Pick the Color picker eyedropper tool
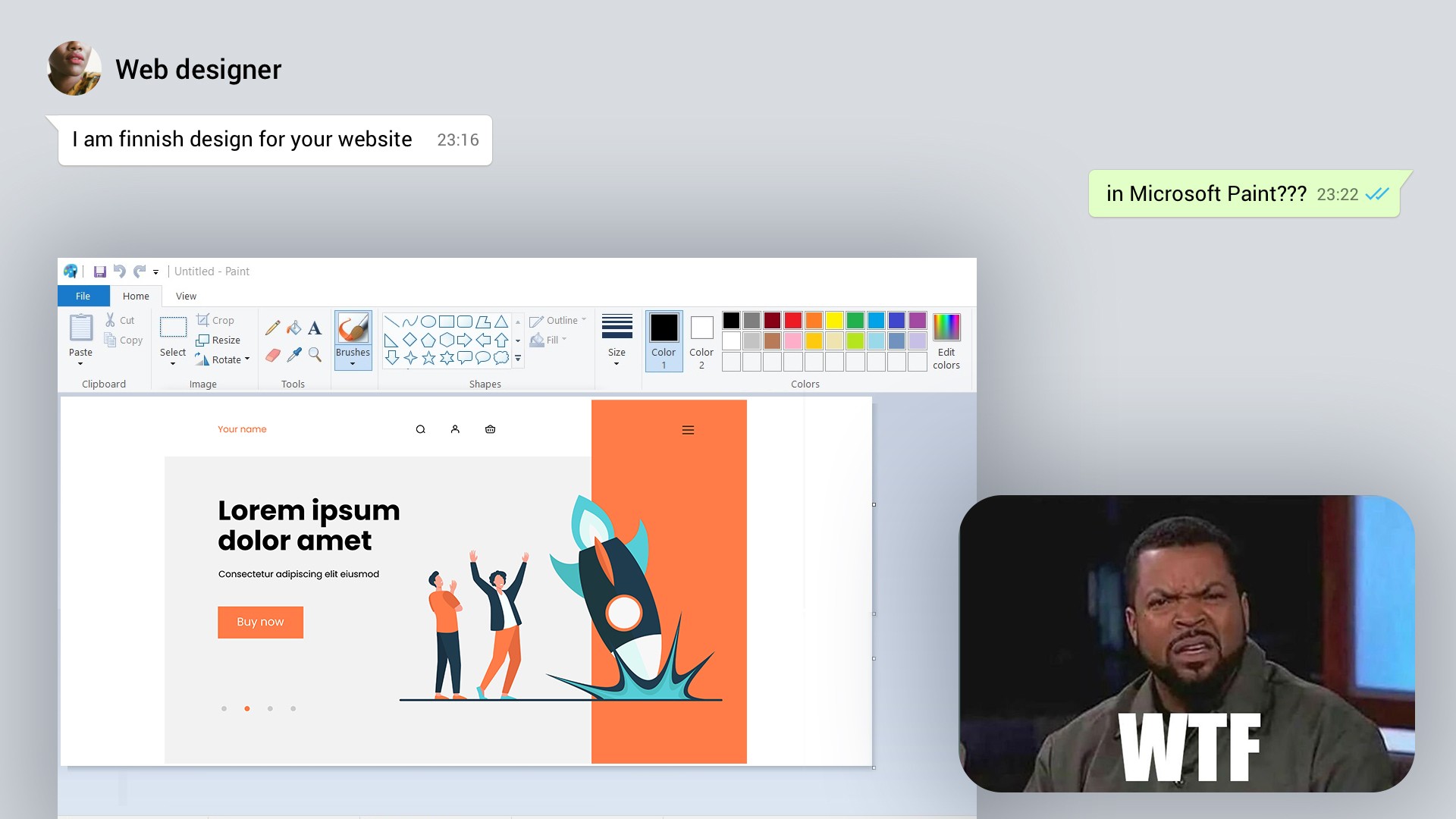The width and height of the screenshot is (1456, 819). [x=294, y=354]
